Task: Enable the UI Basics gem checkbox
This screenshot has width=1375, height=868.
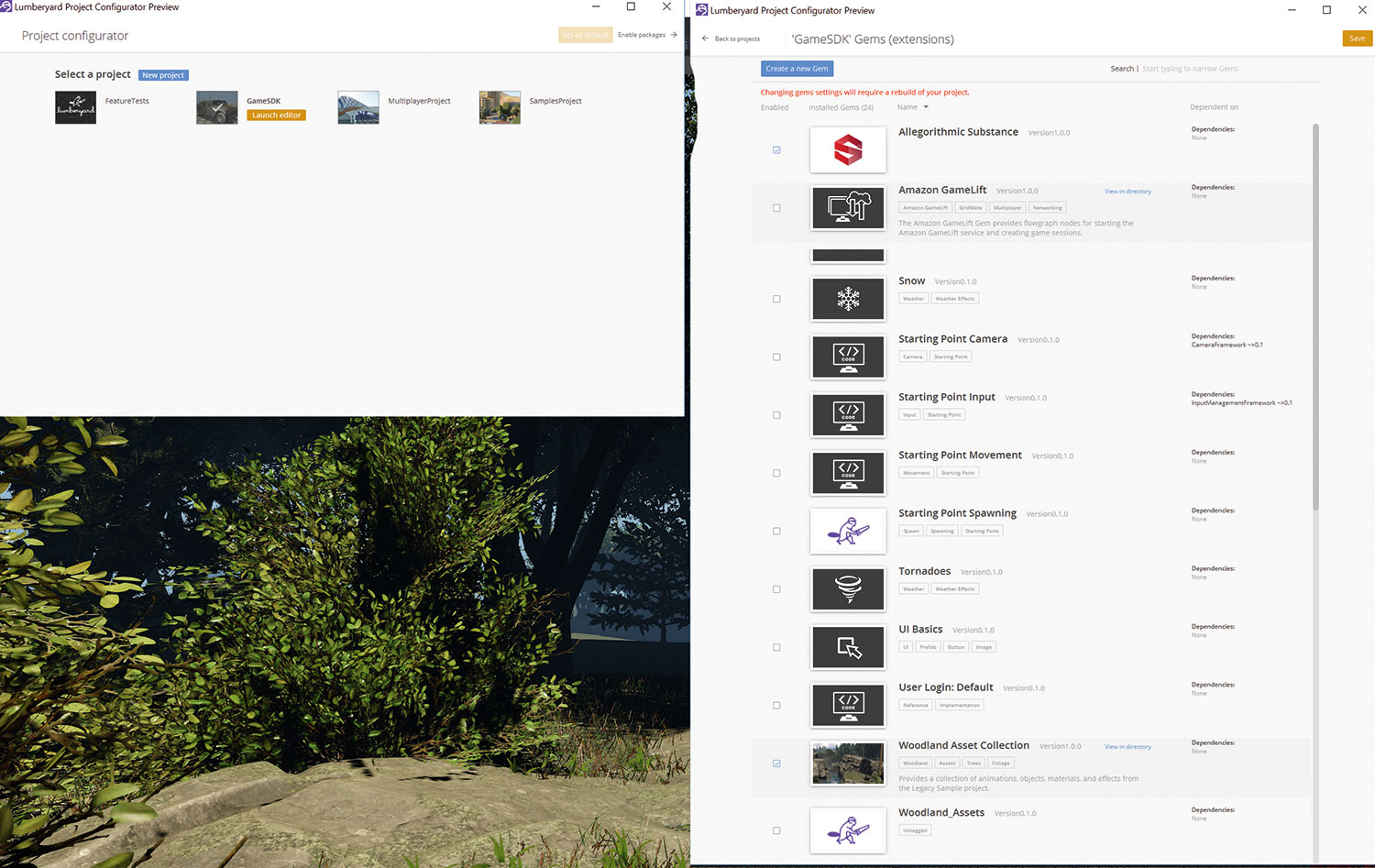Action: 776,647
